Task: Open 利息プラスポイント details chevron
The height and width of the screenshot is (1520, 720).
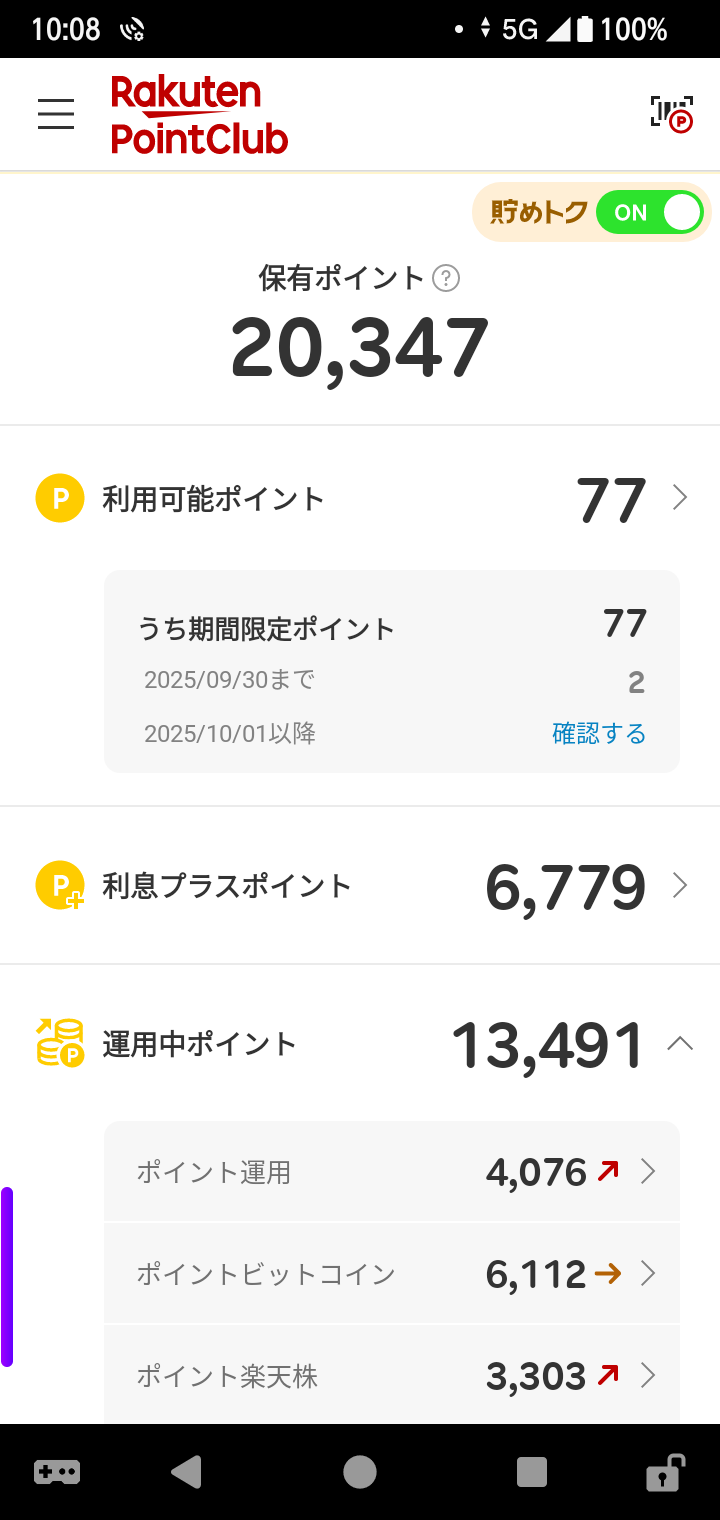Action: (680, 886)
